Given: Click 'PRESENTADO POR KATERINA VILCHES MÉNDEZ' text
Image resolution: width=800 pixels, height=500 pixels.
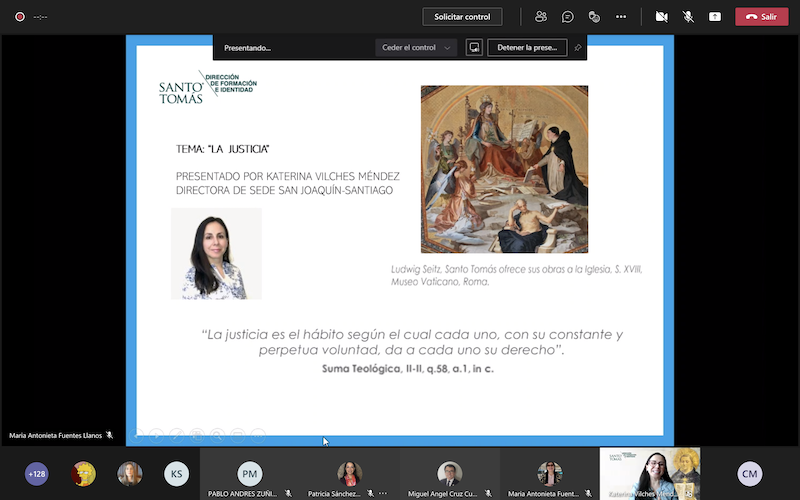Looking at the screenshot, I should tap(288, 177).
